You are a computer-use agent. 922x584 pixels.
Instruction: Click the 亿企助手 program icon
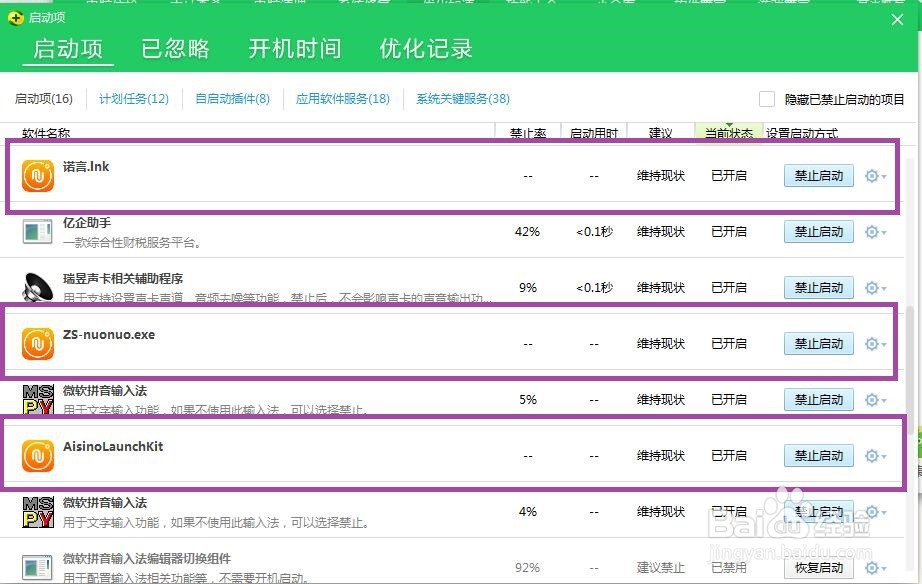[x=37, y=232]
